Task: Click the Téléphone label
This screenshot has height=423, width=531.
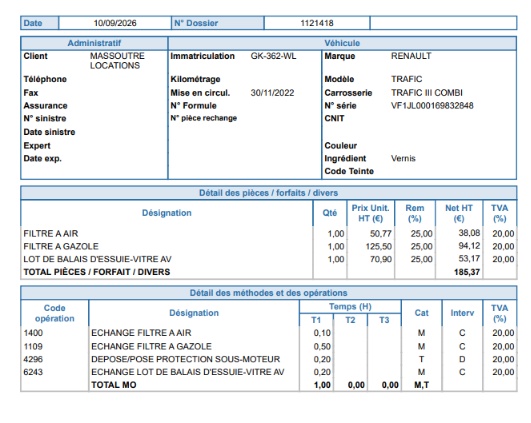Action: tap(45, 79)
